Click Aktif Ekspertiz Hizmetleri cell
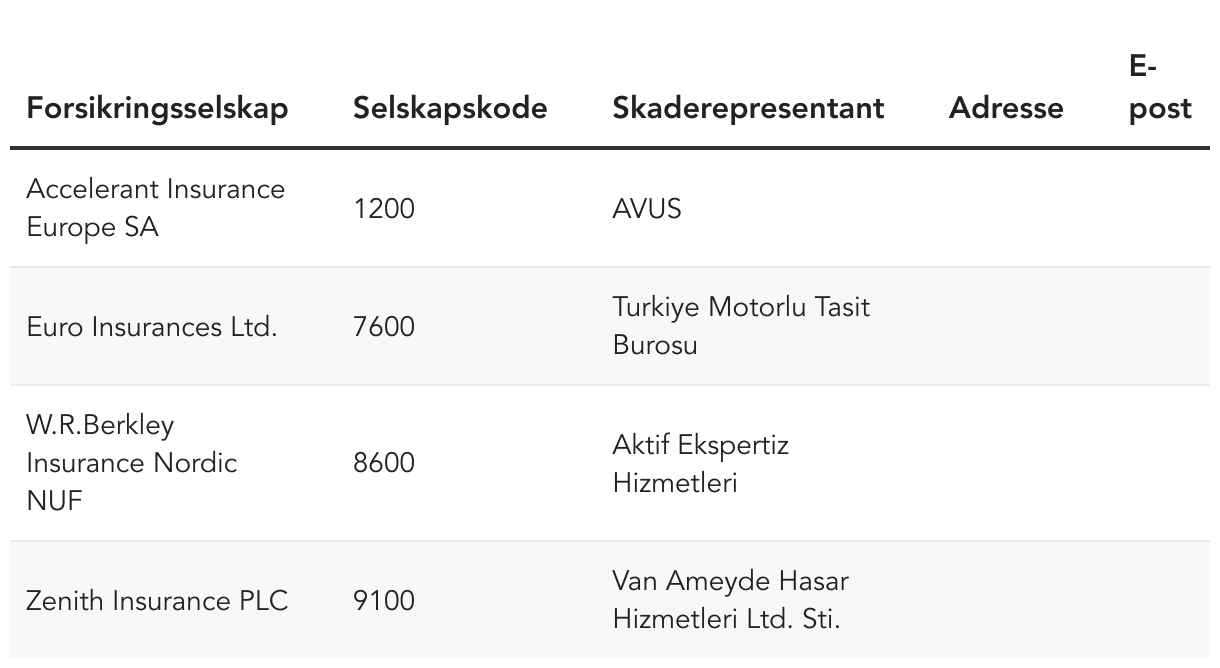1220x668 pixels. pos(700,463)
